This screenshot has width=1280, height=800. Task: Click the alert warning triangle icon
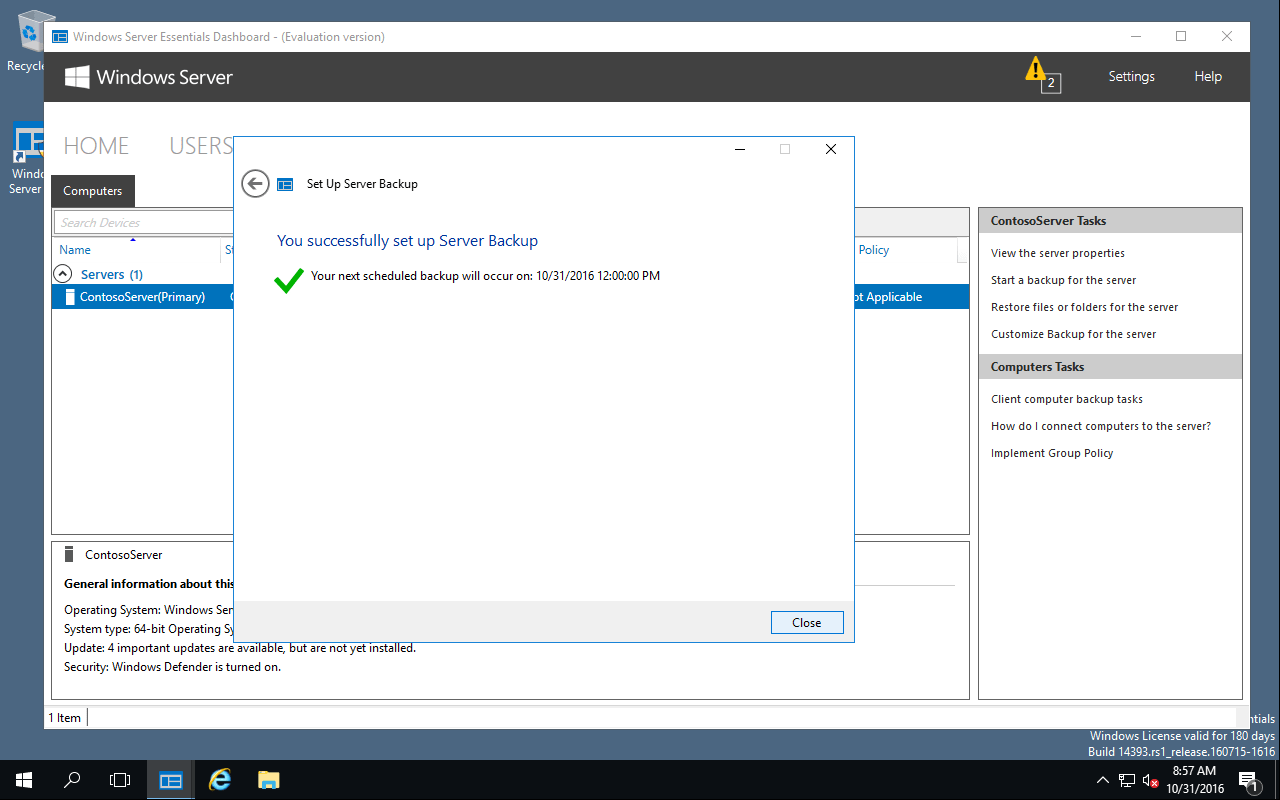[1034, 69]
